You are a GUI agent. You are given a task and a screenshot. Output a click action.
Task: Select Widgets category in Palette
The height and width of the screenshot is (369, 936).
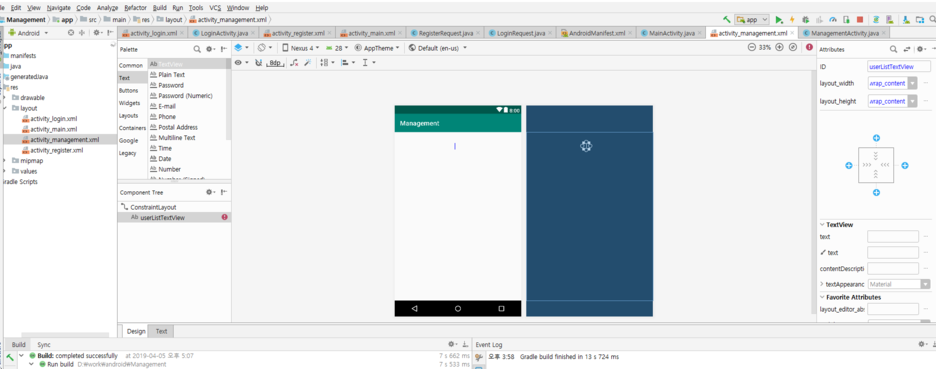[x=130, y=103]
